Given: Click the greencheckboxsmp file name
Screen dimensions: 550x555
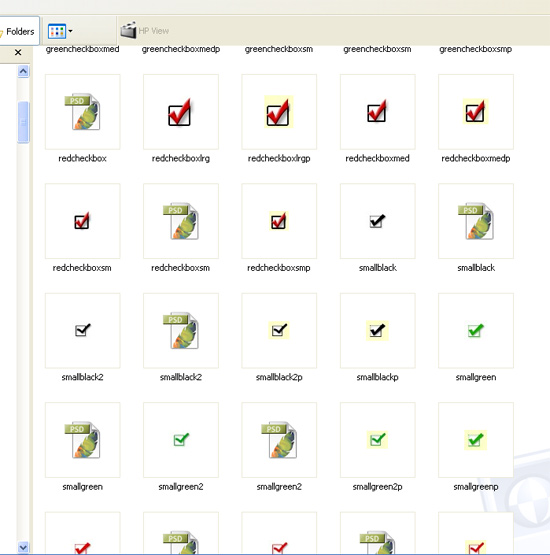Looking at the screenshot, I should point(476,49).
